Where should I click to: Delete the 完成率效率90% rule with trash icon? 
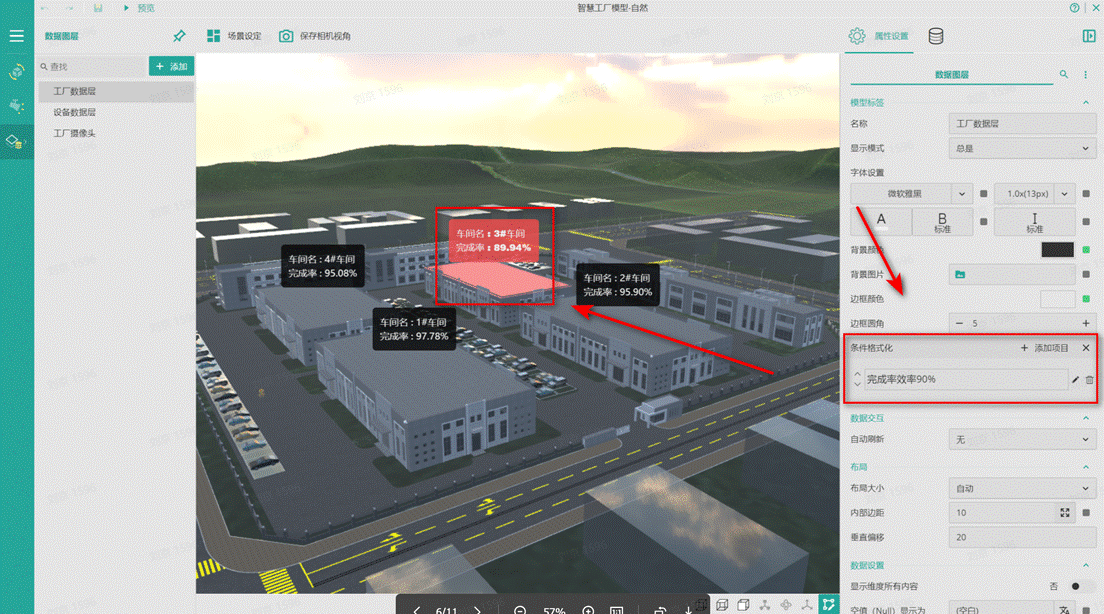[x=1089, y=380]
